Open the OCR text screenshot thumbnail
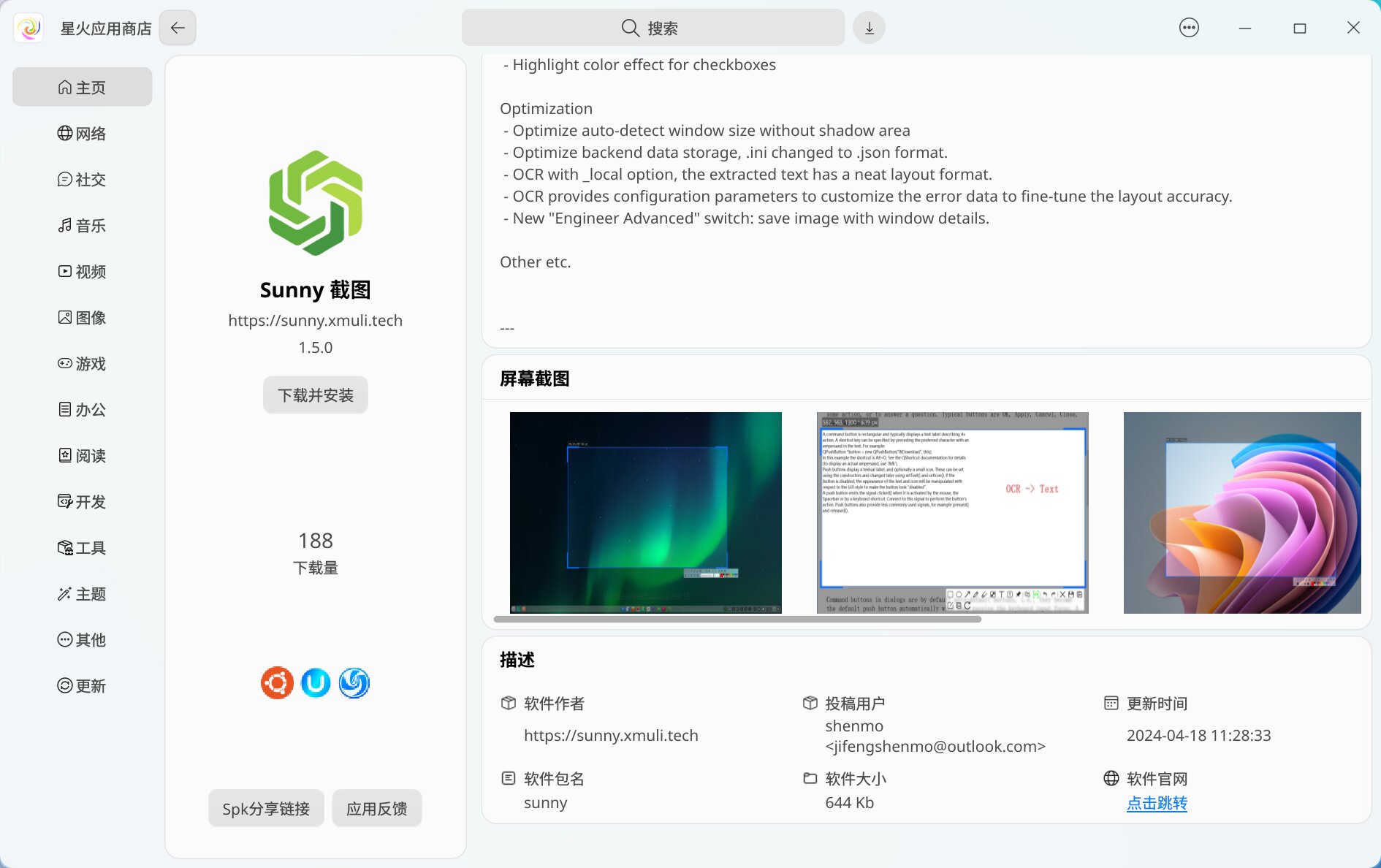Screen dimensions: 1381x868 point(953,512)
